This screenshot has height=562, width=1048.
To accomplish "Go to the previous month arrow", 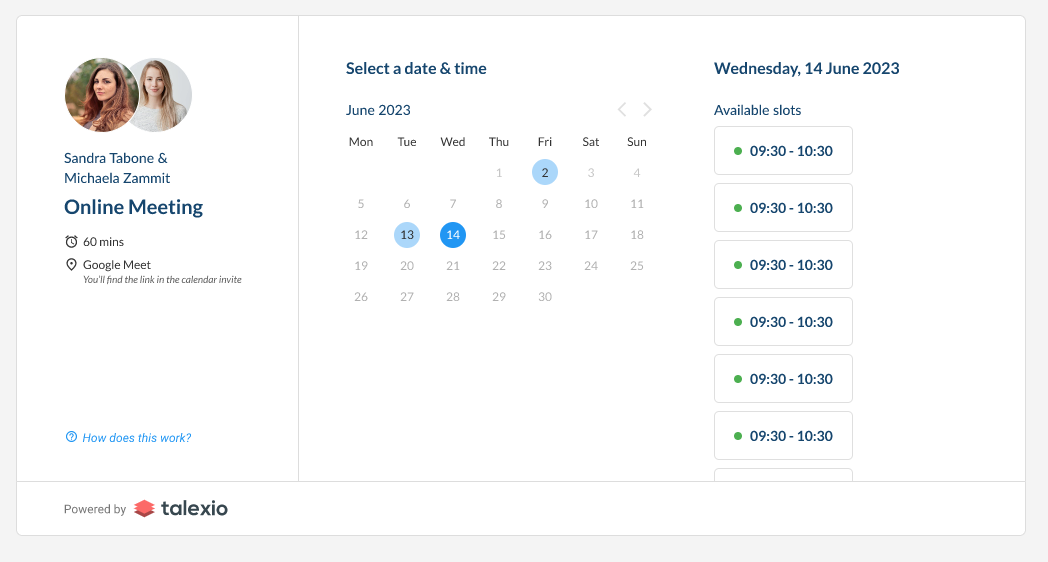I will (x=622, y=110).
